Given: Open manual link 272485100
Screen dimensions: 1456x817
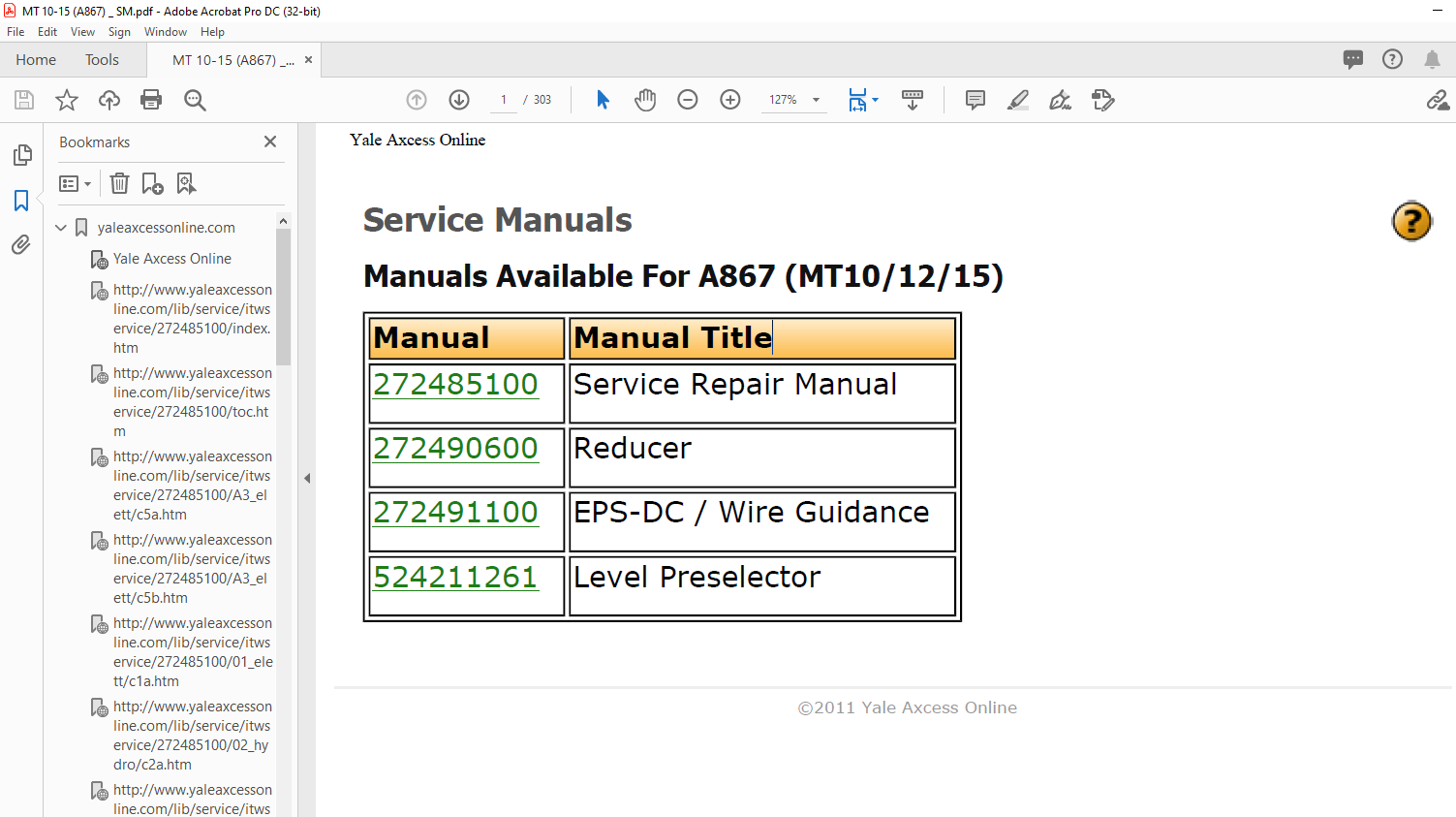Looking at the screenshot, I should coord(455,385).
